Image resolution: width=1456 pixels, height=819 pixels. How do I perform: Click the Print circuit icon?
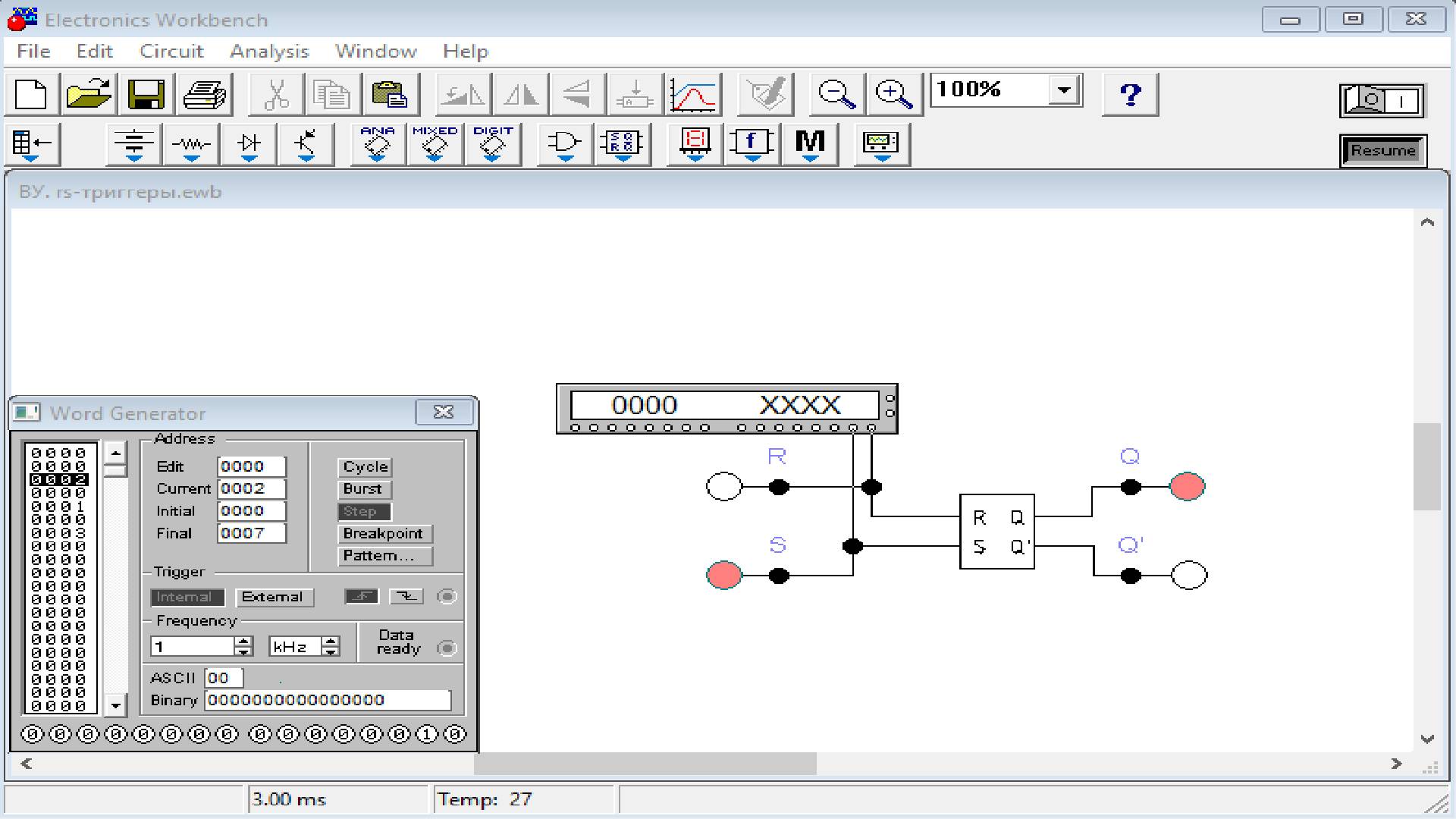pyautogui.click(x=204, y=95)
